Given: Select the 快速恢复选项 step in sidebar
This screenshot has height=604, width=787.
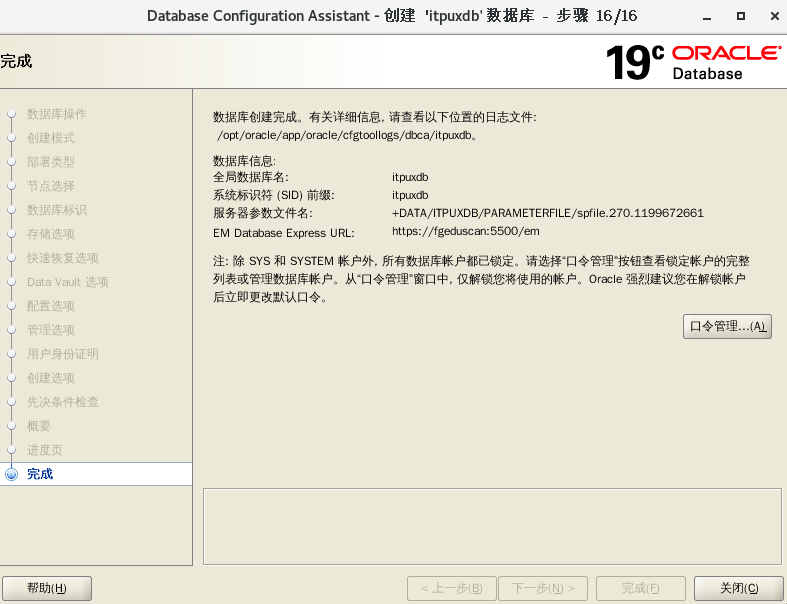Looking at the screenshot, I should pyautogui.click(x=63, y=258).
